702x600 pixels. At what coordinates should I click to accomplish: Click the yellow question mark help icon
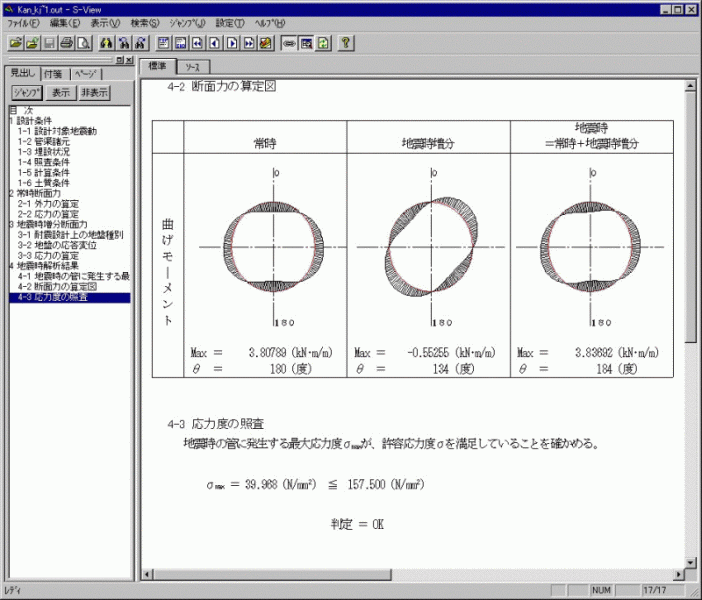(x=345, y=43)
